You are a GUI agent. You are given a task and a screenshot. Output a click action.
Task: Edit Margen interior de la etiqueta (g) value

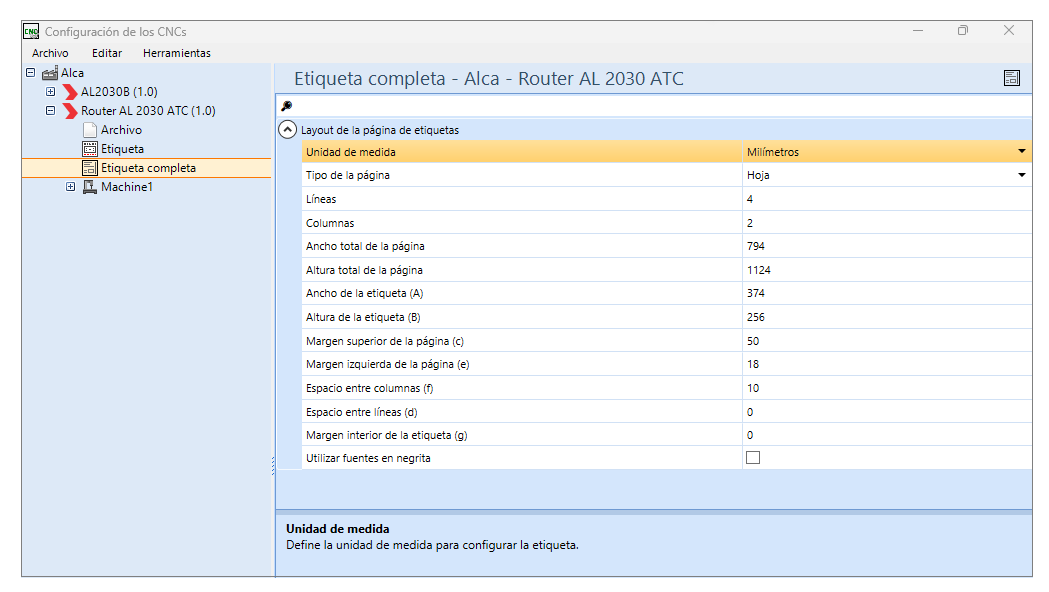click(x=886, y=435)
